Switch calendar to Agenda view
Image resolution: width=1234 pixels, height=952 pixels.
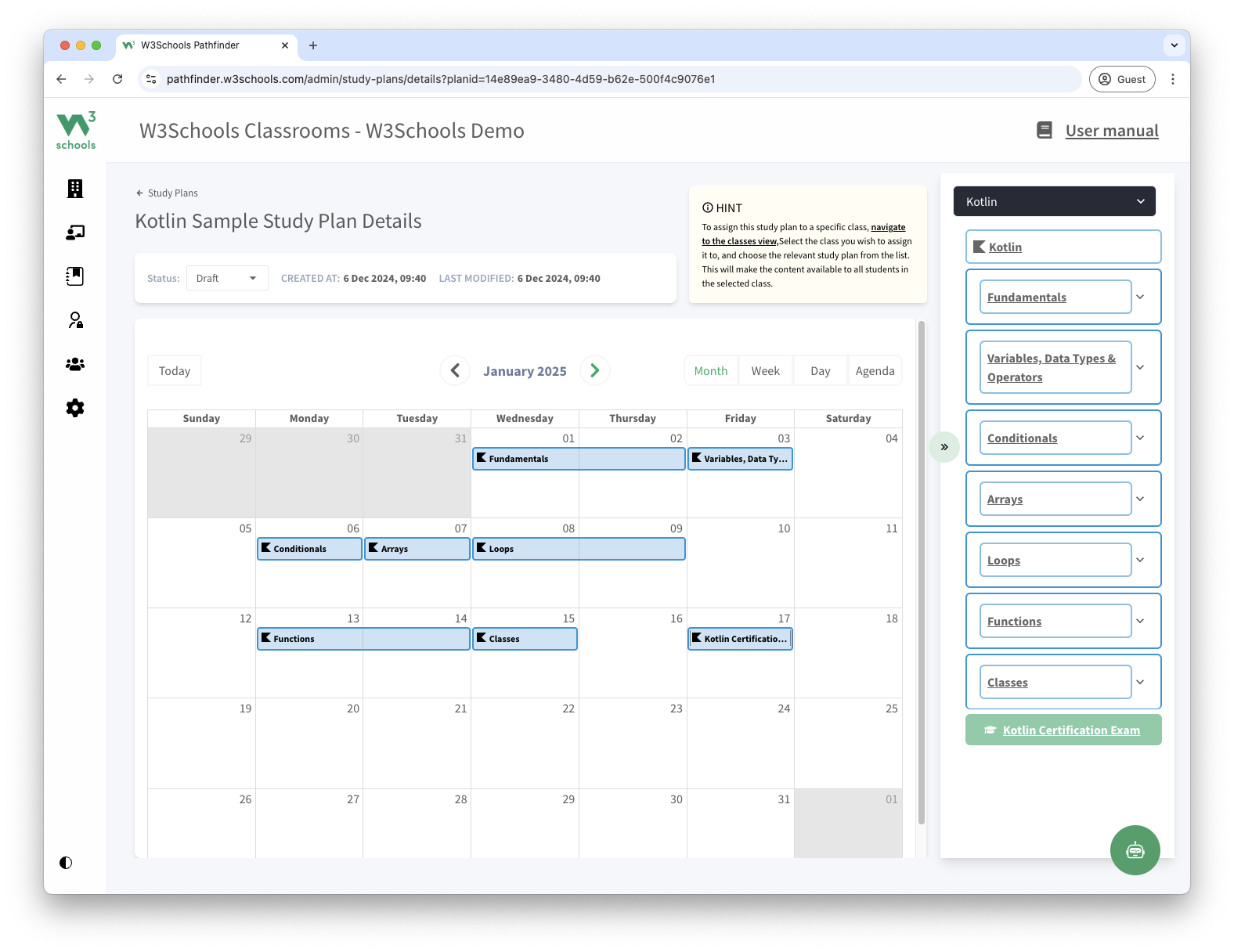pos(875,371)
